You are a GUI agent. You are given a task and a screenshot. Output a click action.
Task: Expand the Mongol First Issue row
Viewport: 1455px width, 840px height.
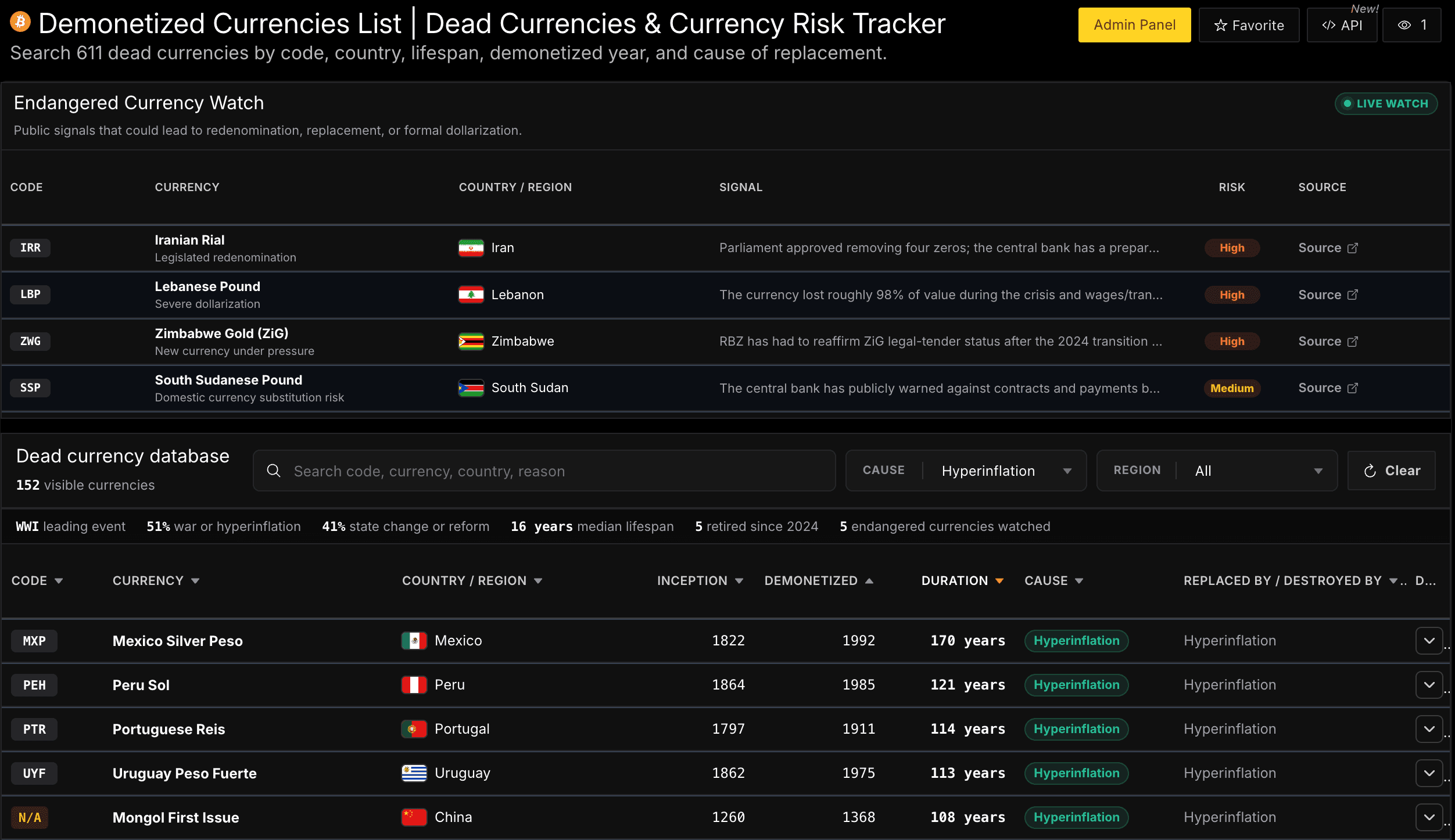click(1429, 817)
